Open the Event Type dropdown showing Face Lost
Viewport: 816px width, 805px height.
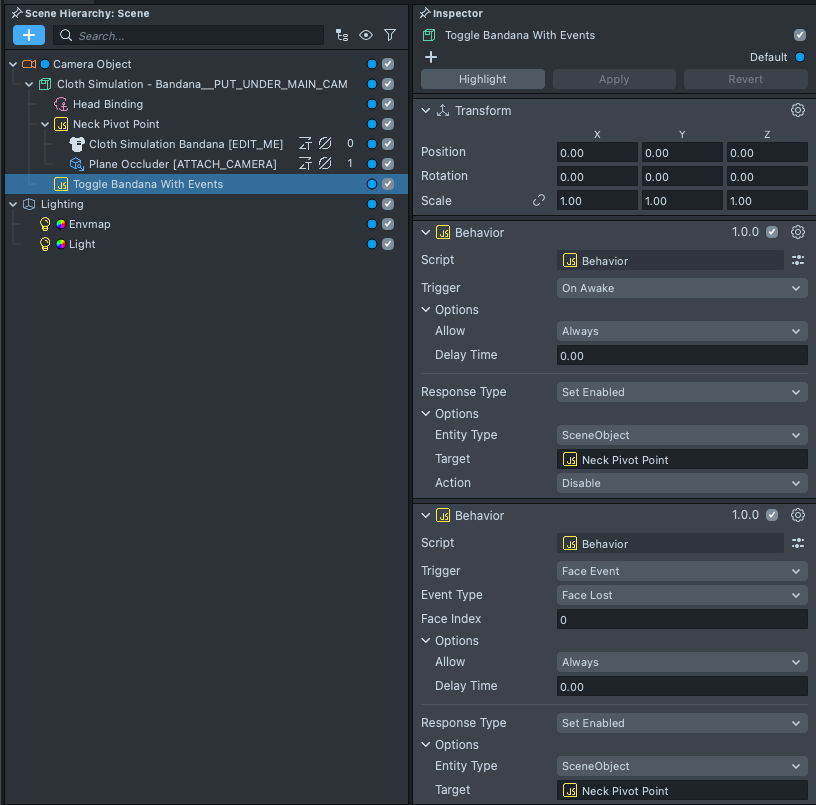[682, 595]
